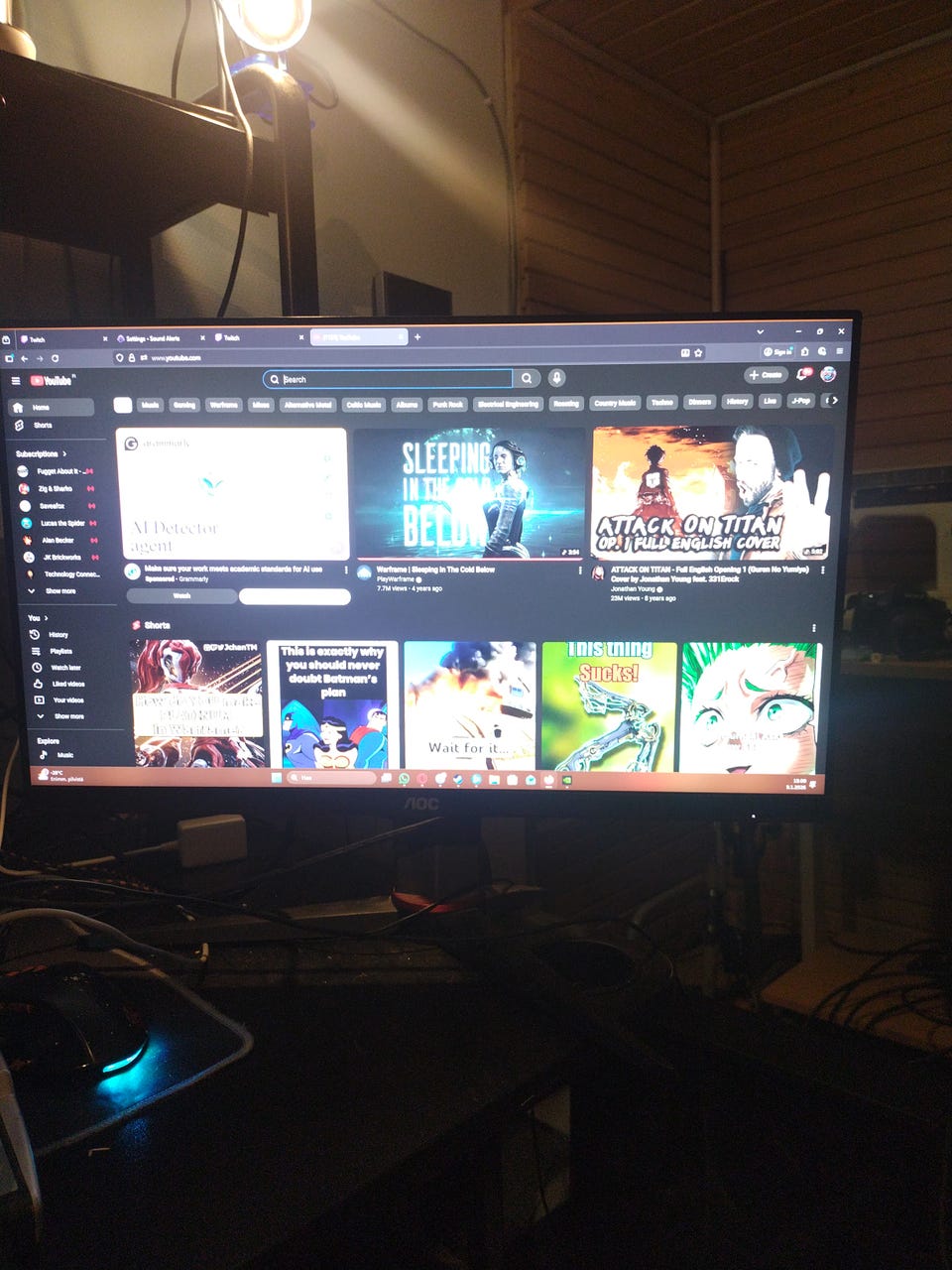
Task: Select the History filter chip
Action: [737, 402]
